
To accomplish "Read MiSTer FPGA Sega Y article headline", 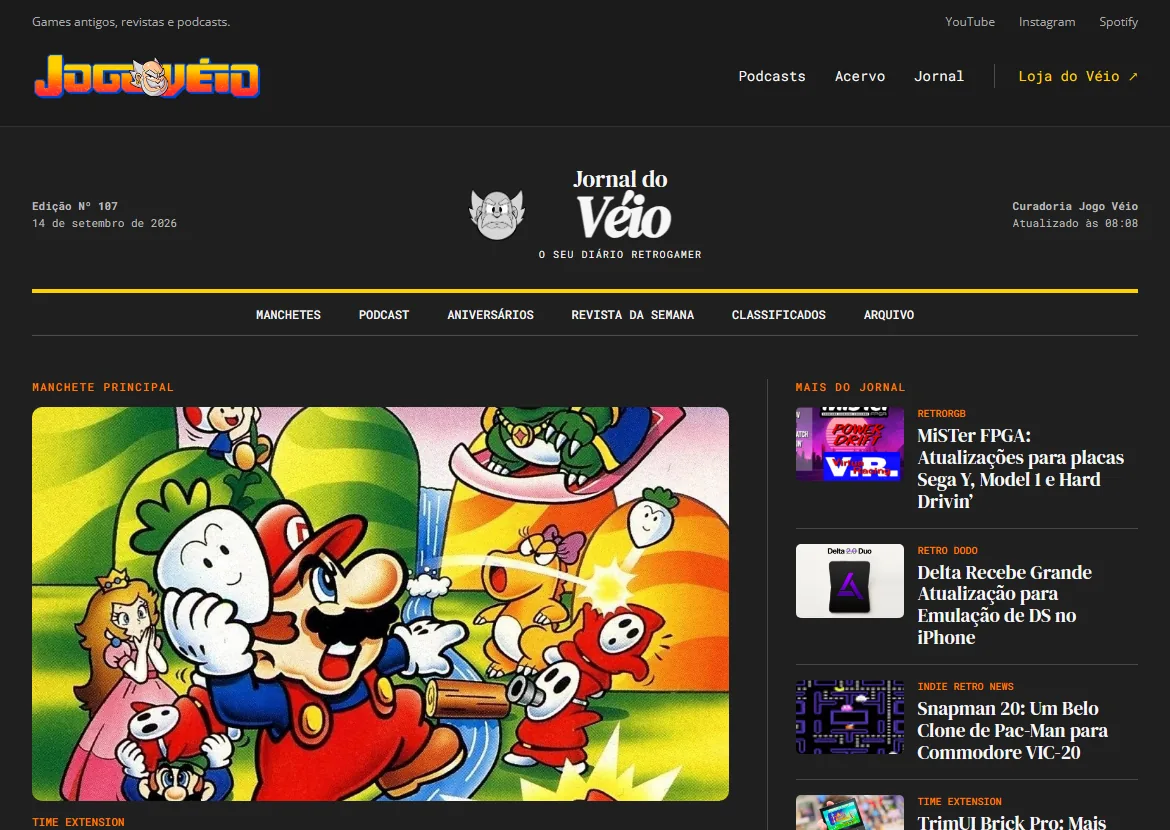I will tap(1020, 468).
